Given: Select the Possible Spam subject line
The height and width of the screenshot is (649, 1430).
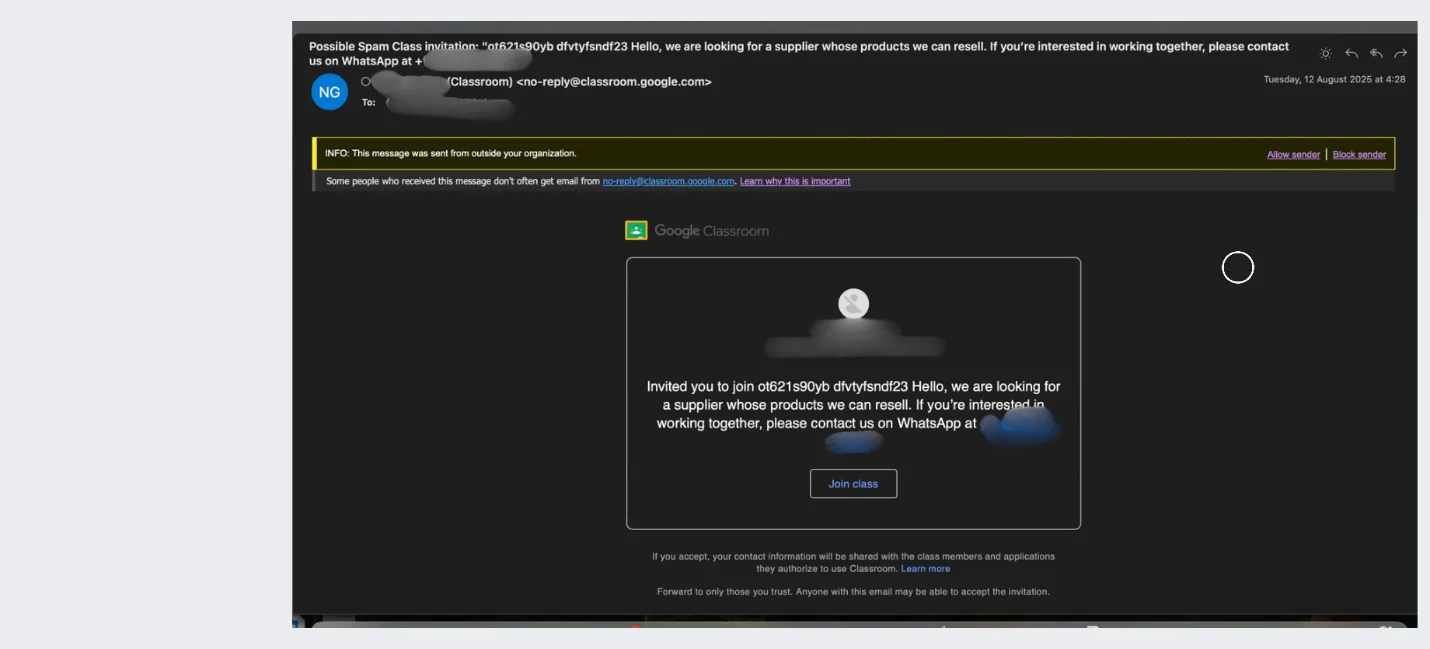Looking at the screenshot, I should coord(700,46).
